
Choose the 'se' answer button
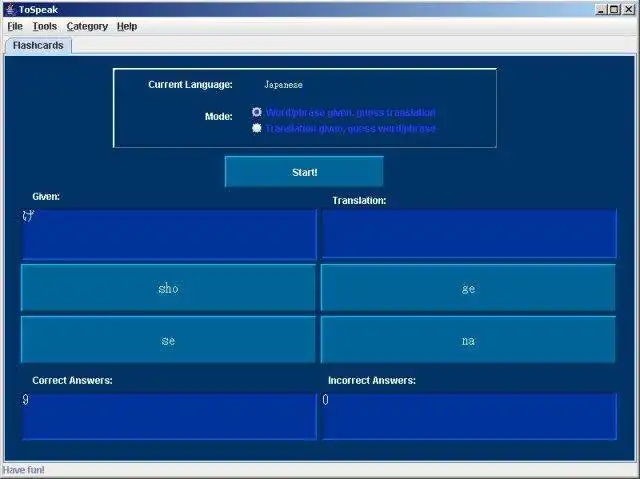(x=168, y=340)
